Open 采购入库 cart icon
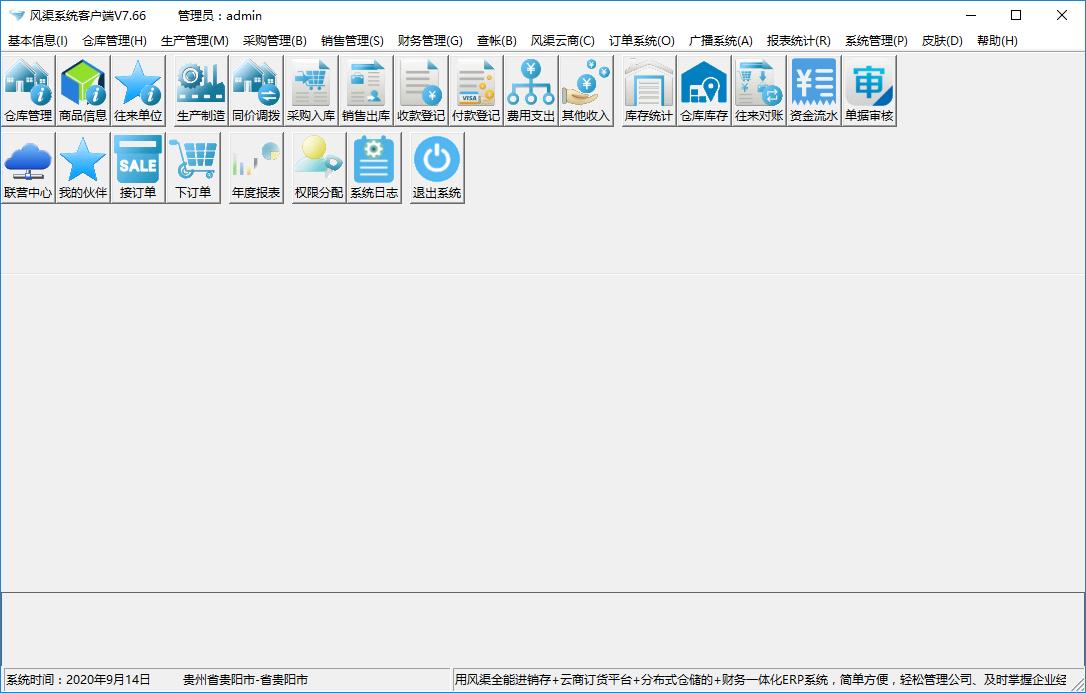The height and width of the screenshot is (693, 1086). point(311,91)
